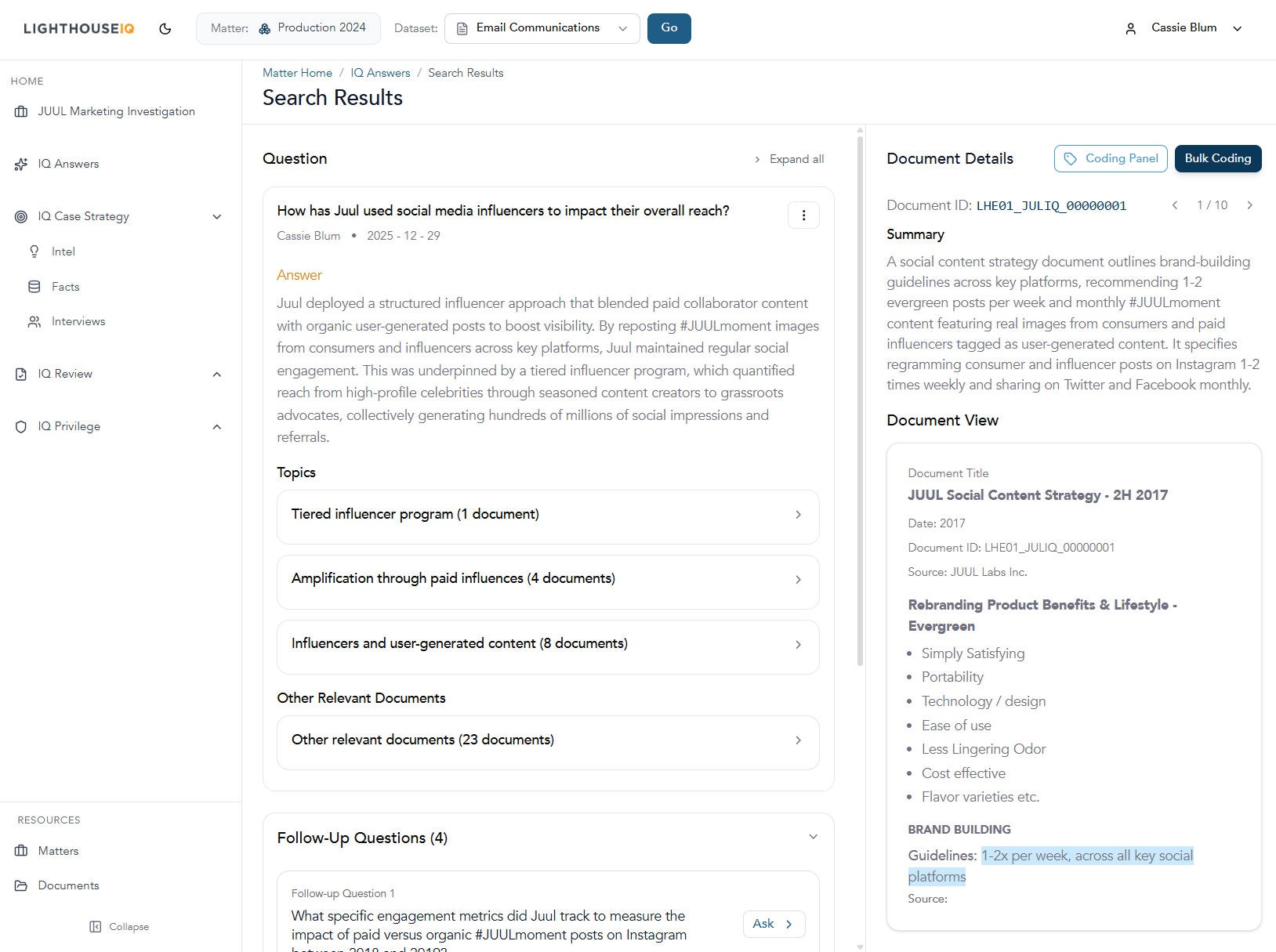Go to next document arrow
1276x952 pixels.
pyautogui.click(x=1249, y=205)
